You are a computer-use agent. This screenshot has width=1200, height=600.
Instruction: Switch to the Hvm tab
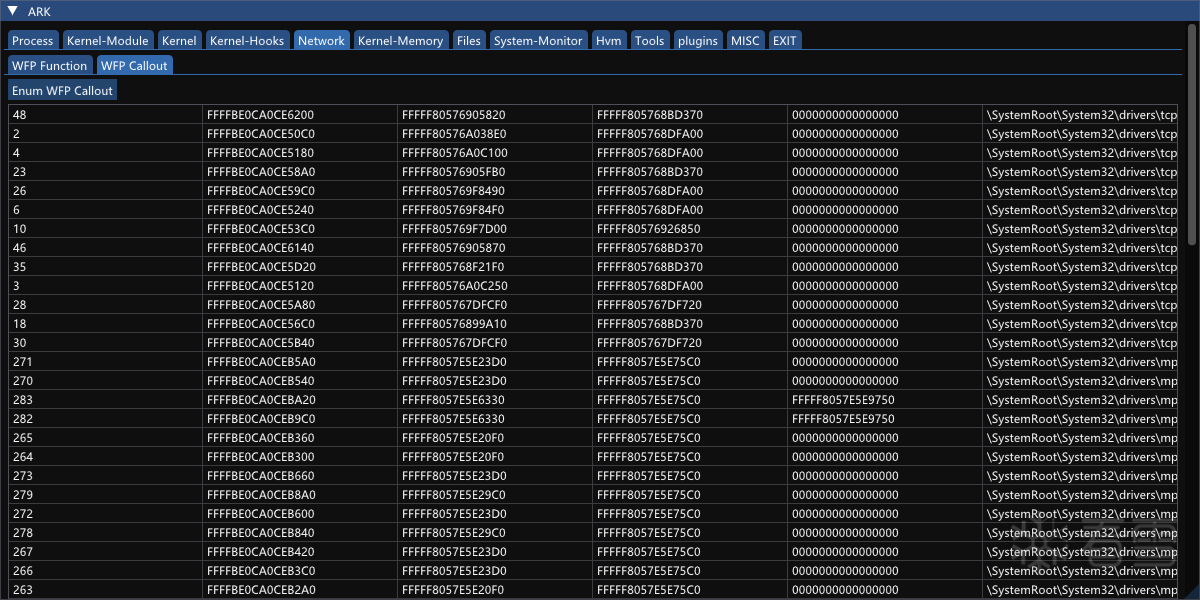point(609,41)
